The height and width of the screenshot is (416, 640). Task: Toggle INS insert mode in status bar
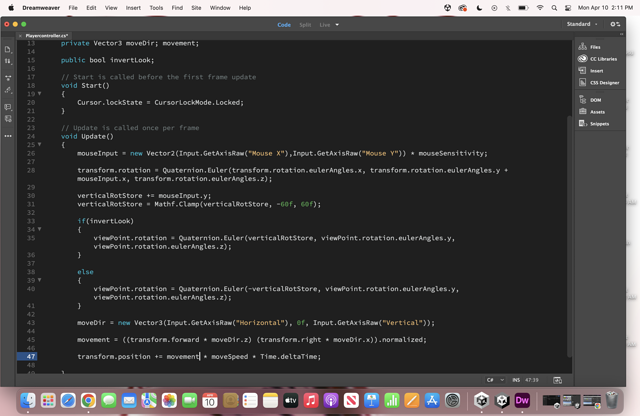516,380
